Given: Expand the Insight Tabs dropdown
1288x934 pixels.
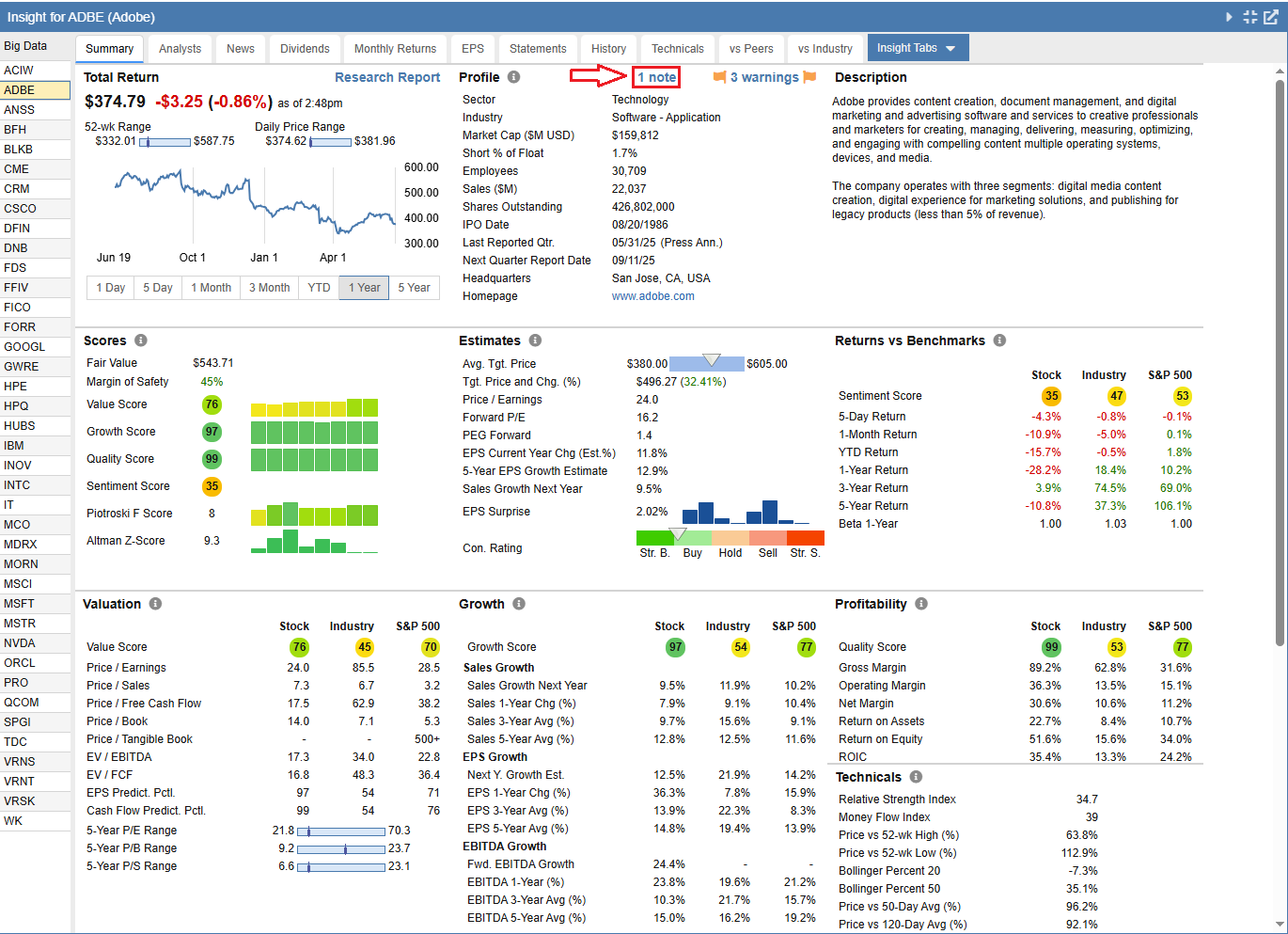Looking at the screenshot, I should (917, 48).
